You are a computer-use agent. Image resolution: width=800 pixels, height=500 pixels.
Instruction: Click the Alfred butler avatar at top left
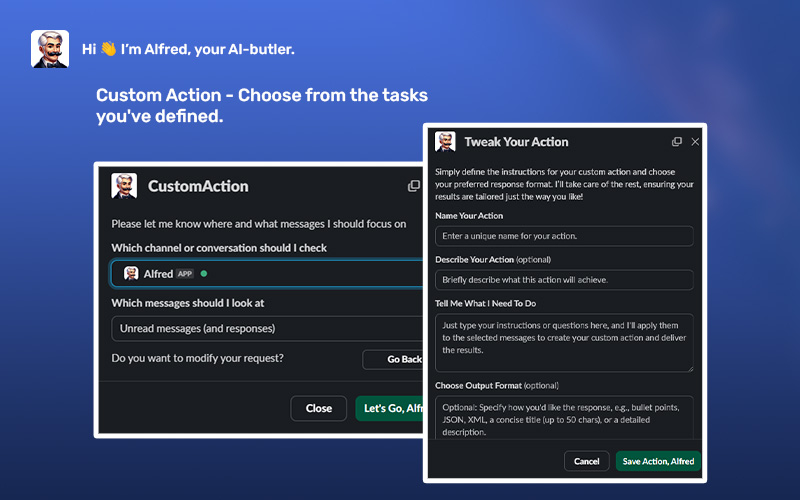50,49
